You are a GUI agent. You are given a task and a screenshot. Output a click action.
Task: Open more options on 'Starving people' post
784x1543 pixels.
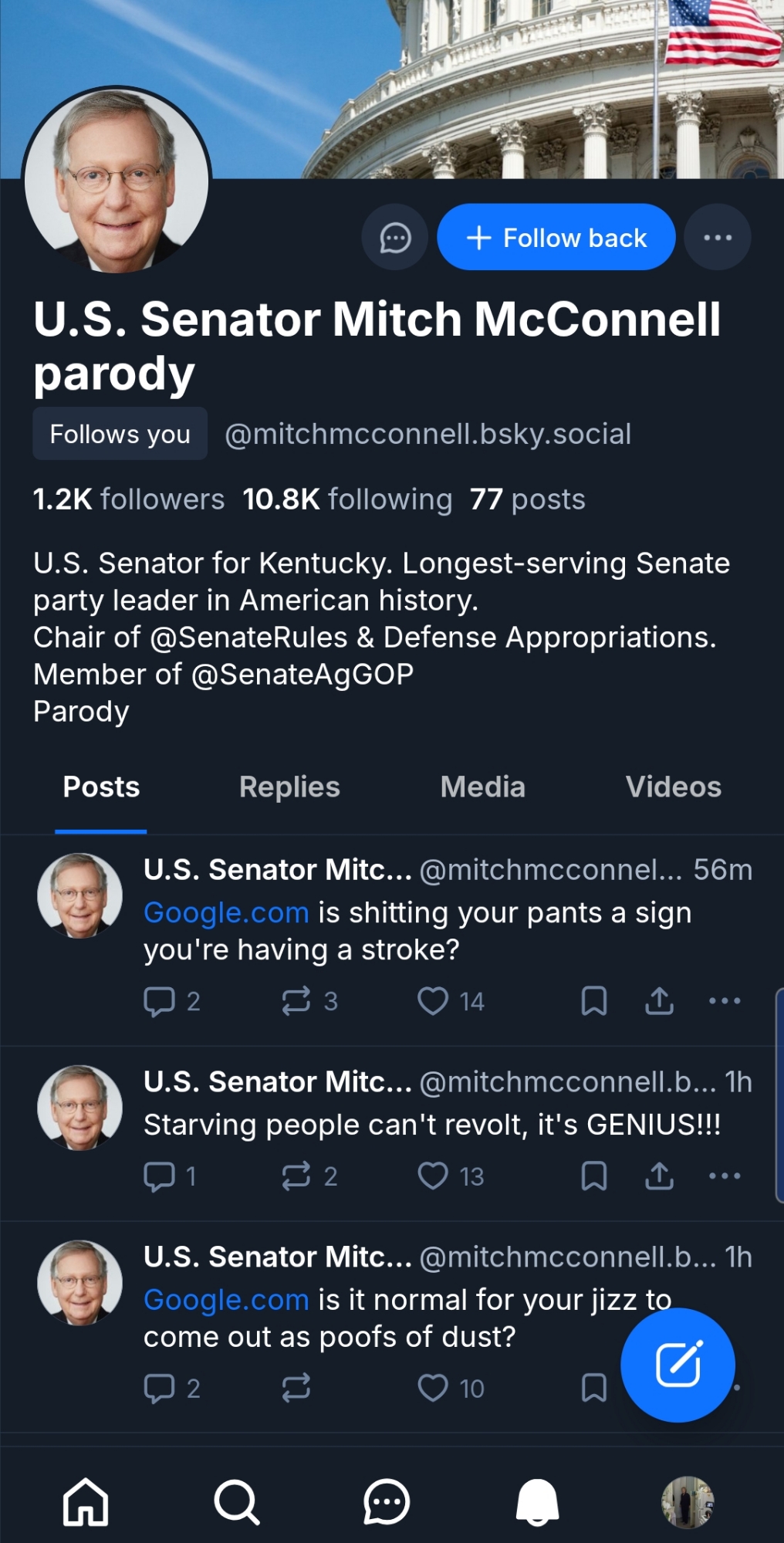[x=724, y=1176]
